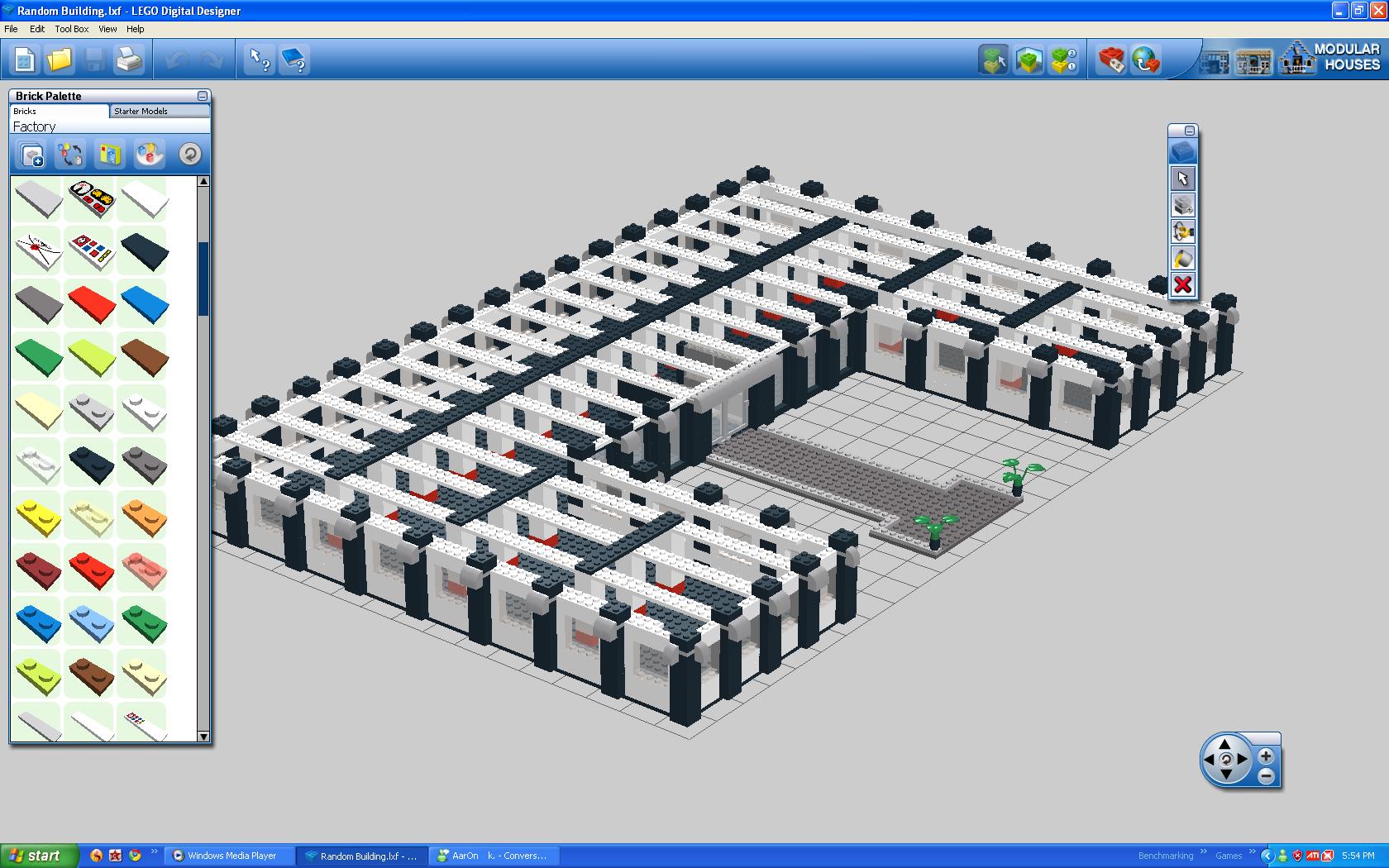The height and width of the screenshot is (868, 1389).
Task: Select the Bricks tab in Brick Palette
Action: (x=60, y=111)
